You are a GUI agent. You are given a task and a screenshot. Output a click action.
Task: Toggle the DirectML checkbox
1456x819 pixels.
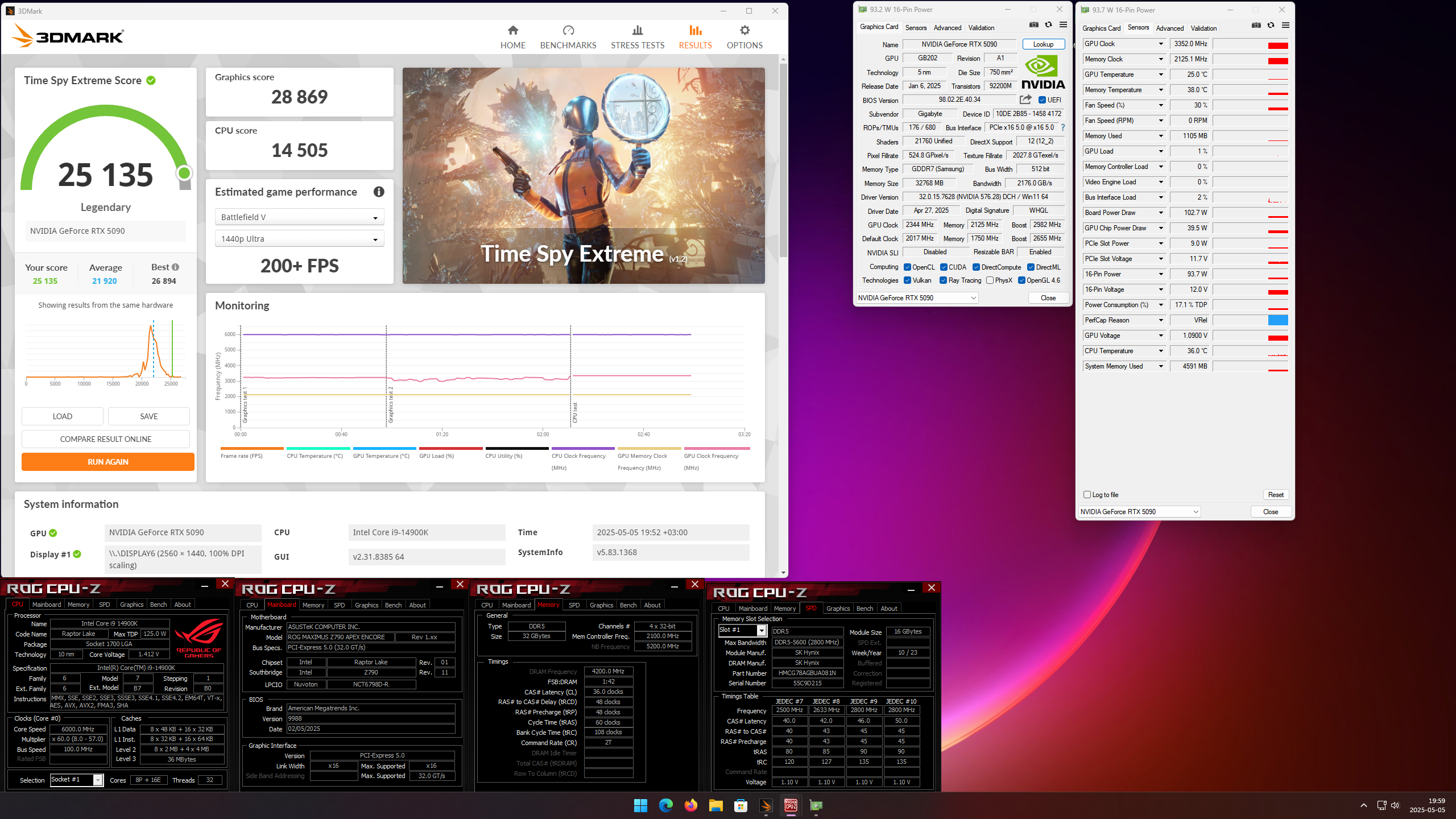tap(1031, 267)
